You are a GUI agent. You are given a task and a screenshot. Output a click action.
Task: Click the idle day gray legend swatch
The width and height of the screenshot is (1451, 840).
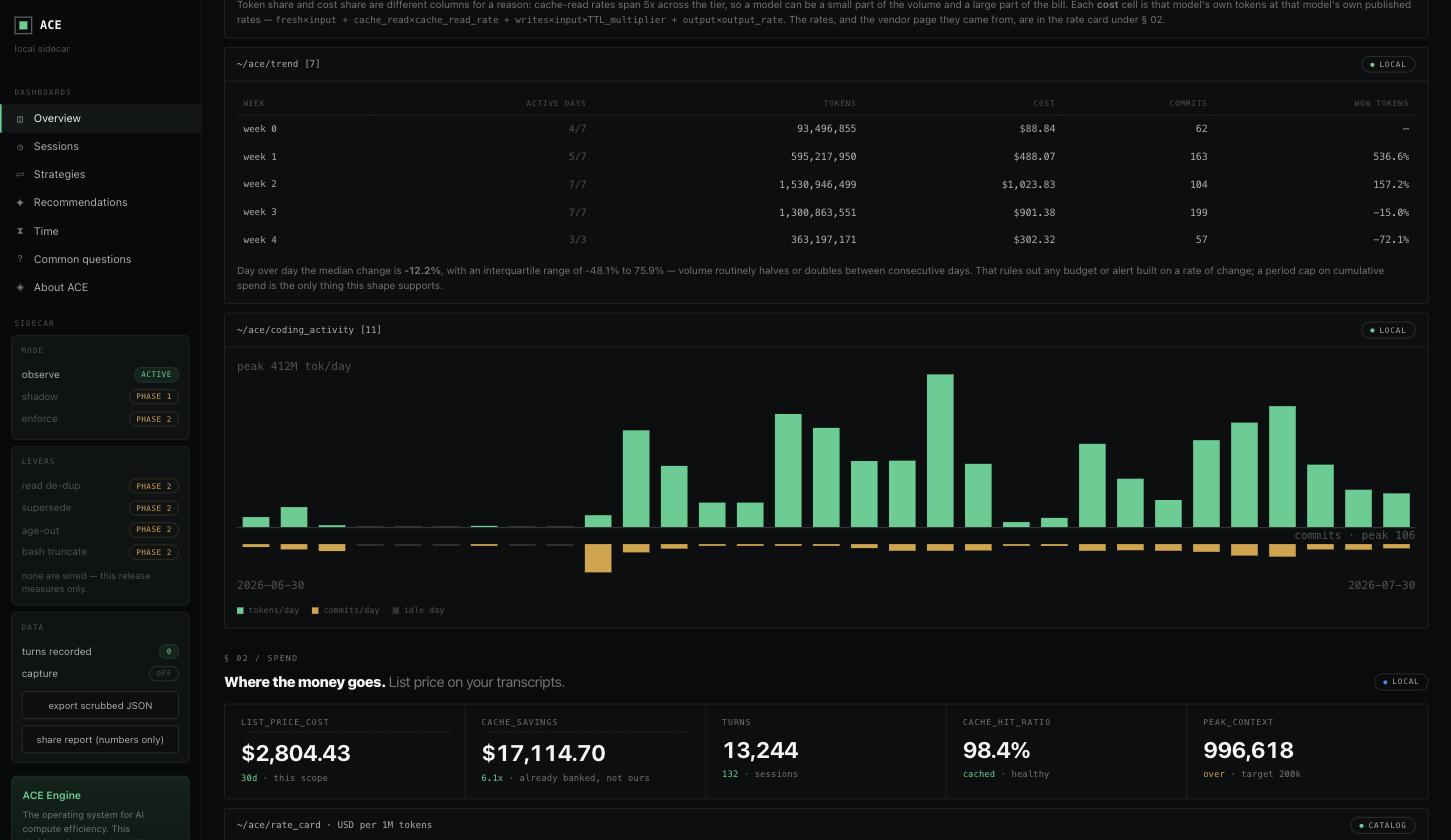(396, 611)
